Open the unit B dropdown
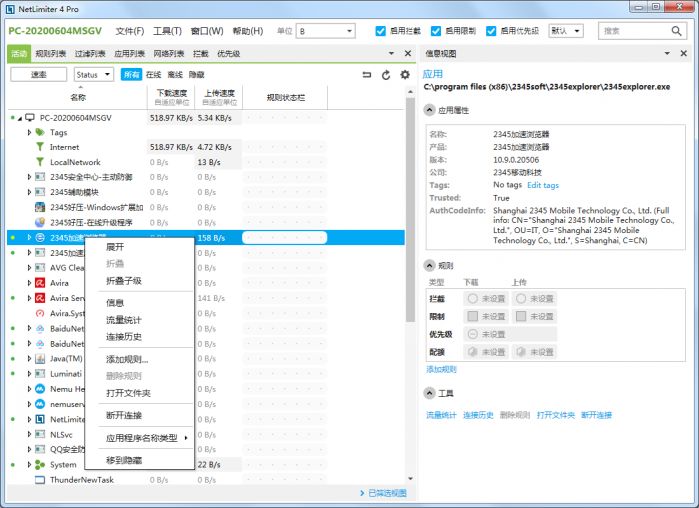This screenshot has width=699, height=508. pos(326,31)
